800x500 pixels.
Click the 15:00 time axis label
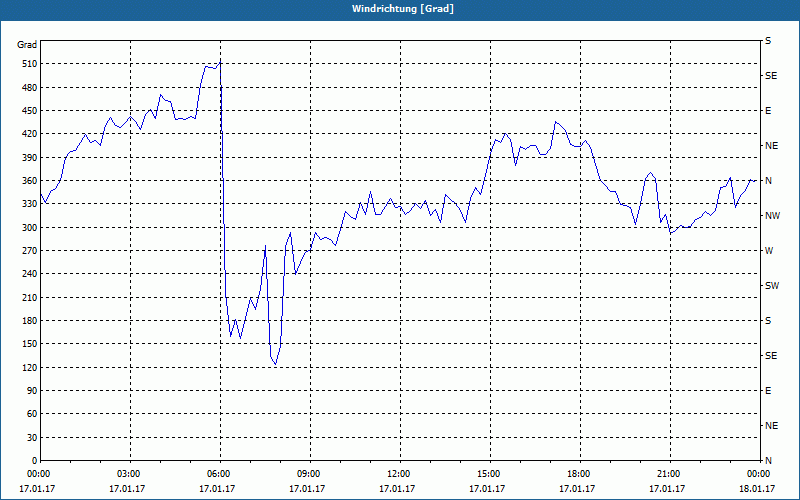pos(488,473)
